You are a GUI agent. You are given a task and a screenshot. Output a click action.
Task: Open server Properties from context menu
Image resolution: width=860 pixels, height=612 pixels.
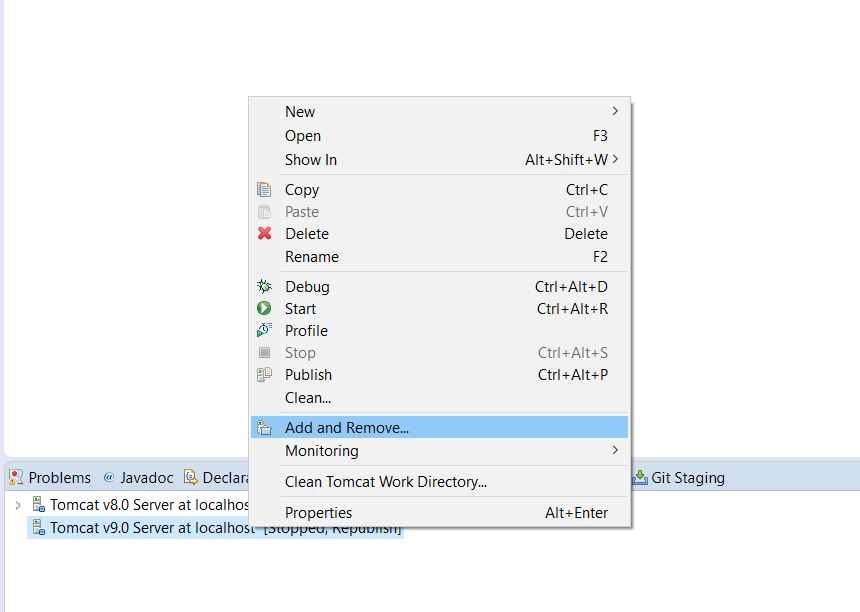(x=318, y=513)
